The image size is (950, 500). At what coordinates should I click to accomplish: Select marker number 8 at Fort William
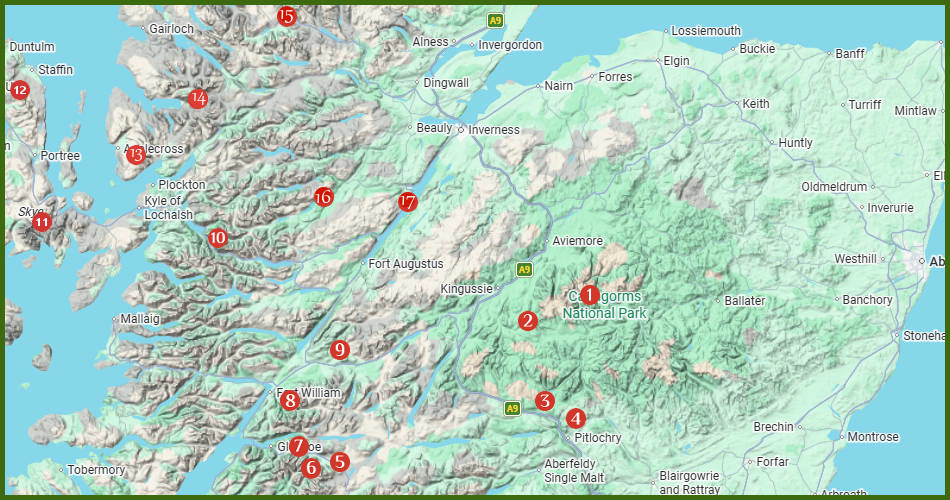290,400
